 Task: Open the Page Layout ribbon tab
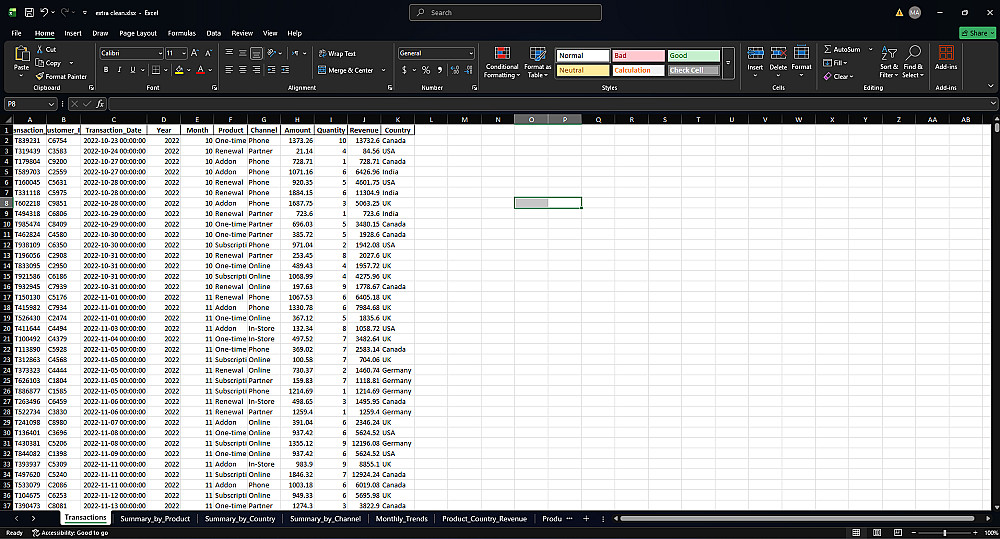138,33
